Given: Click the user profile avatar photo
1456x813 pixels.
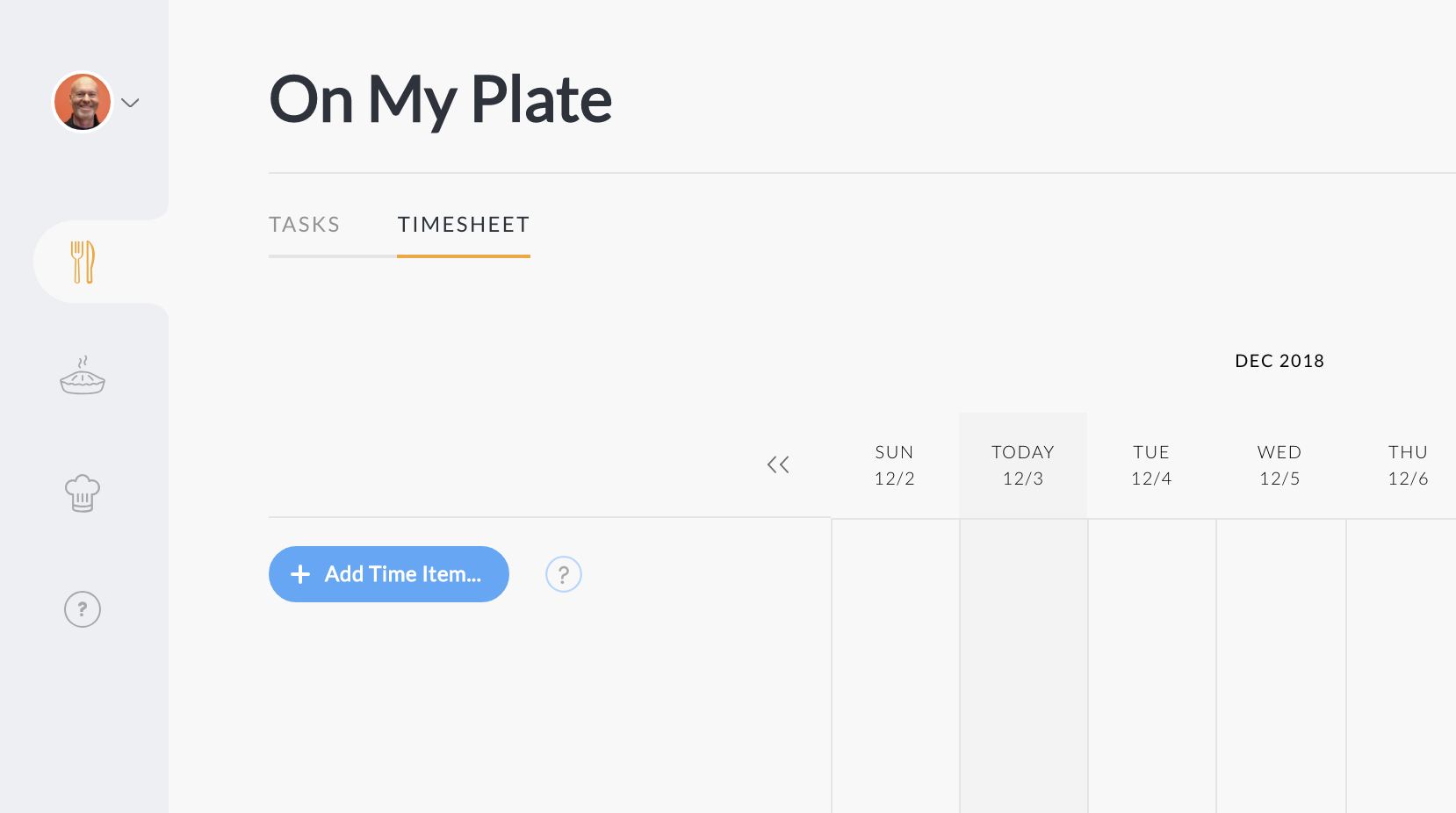Looking at the screenshot, I should click(x=82, y=101).
